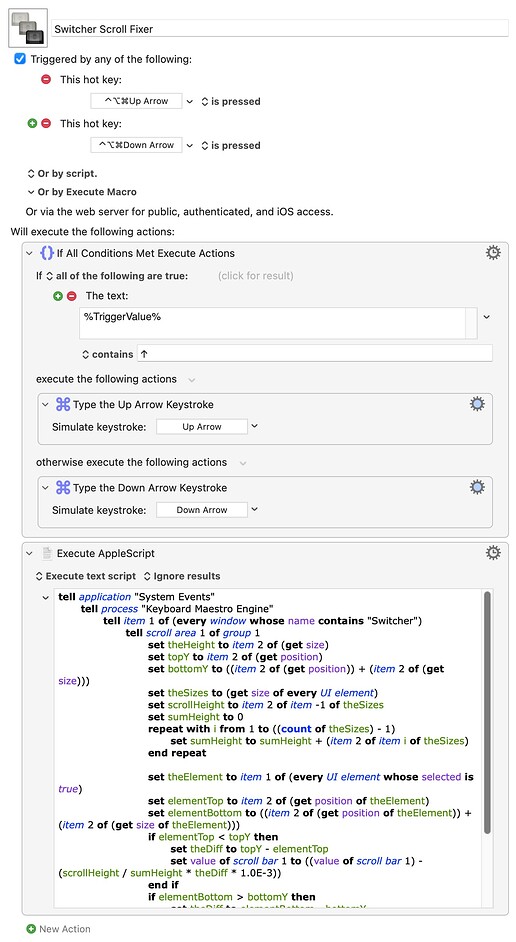516x942 pixels.
Task: Edit the macro name field Switcher Scroll Fixer
Action: click(280, 29)
